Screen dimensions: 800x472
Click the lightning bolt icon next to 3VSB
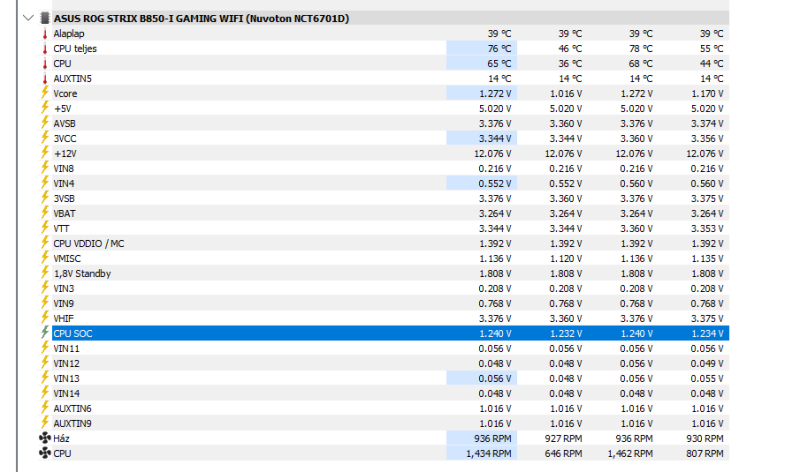coord(45,198)
